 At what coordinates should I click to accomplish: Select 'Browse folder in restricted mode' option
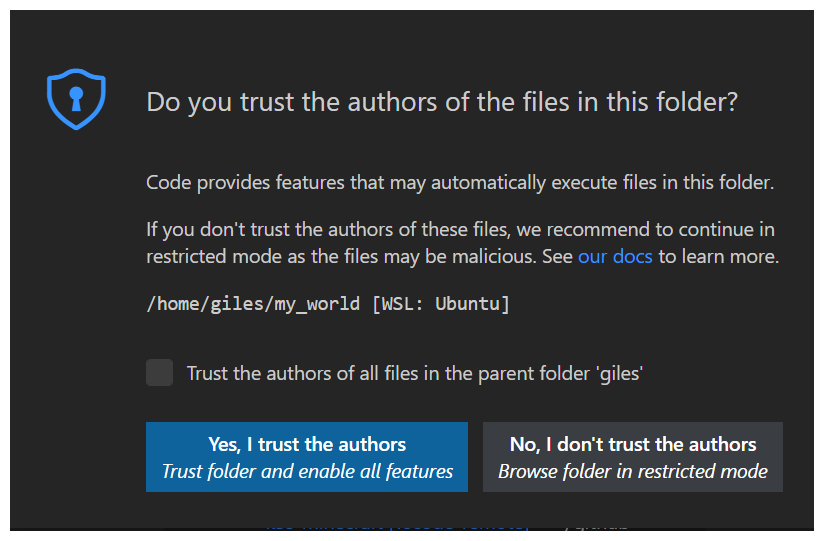(632, 471)
